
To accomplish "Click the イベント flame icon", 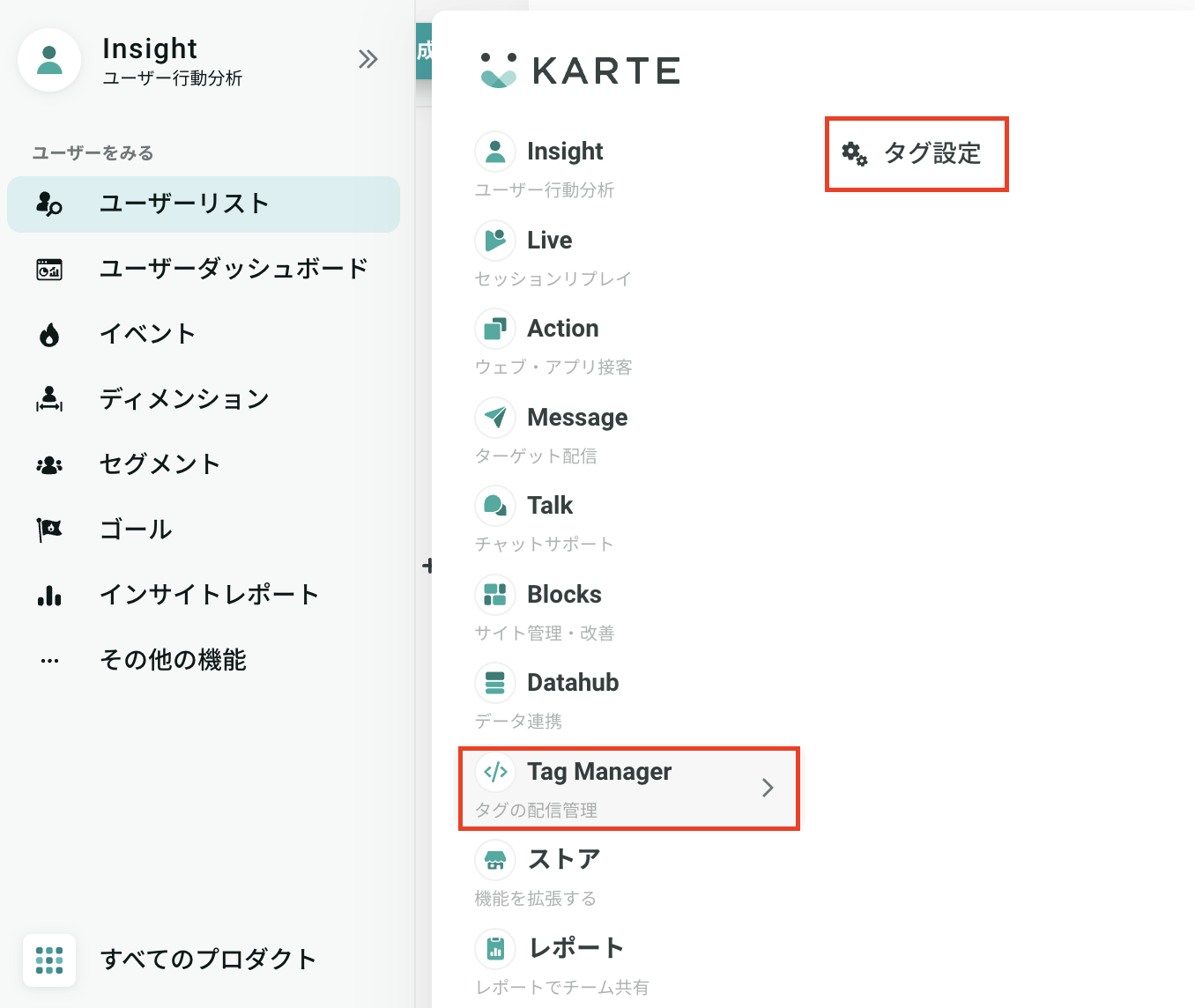I will point(49,335).
